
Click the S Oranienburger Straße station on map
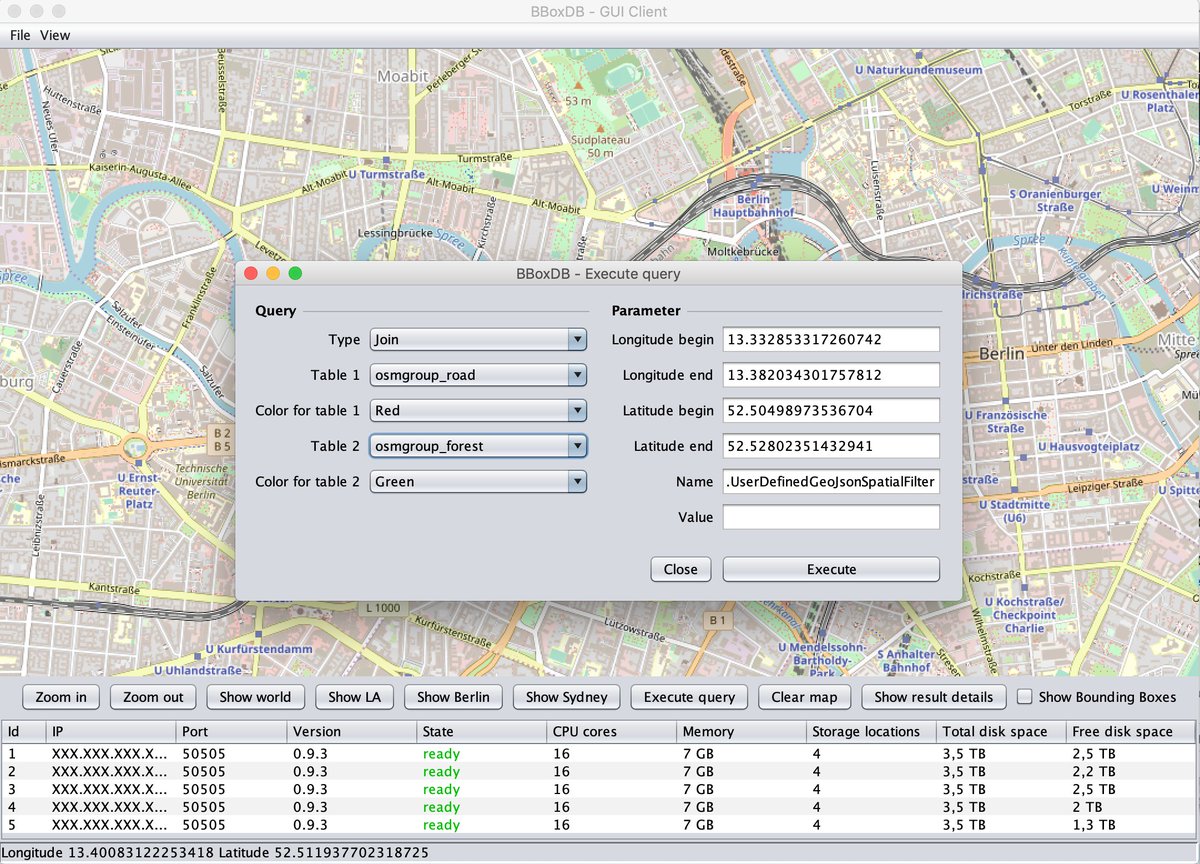point(1055,201)
